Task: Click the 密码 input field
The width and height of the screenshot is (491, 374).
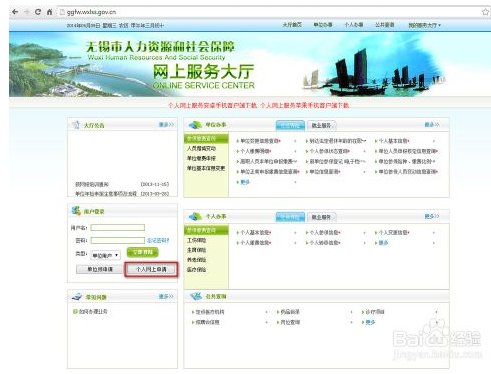Action: (x=118, y=240)
